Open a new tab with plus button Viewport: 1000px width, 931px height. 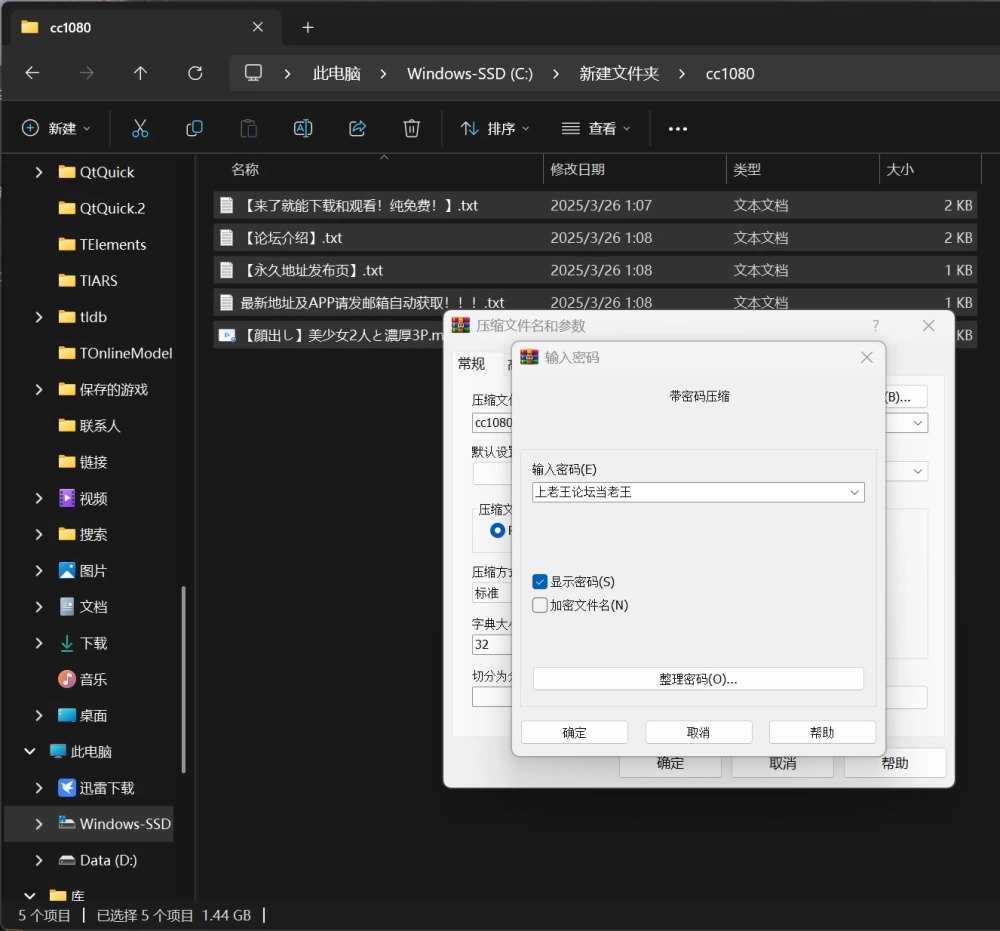(307, 27)
